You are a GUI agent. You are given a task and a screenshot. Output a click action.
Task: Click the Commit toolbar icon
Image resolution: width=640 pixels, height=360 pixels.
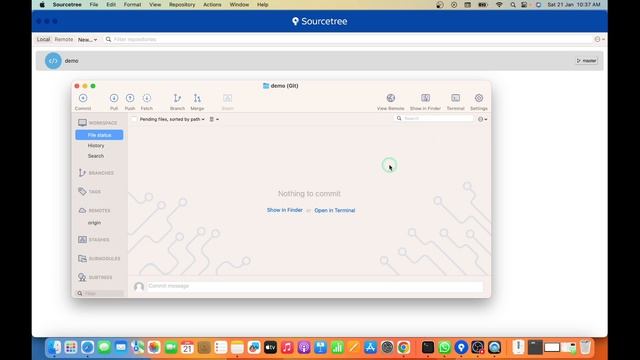click(83, 98)
